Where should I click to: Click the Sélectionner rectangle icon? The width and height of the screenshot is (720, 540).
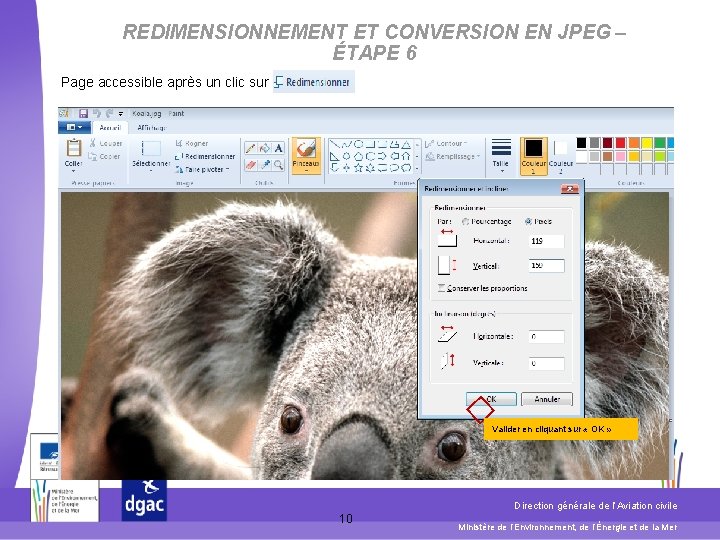click(x=151, y=148)
